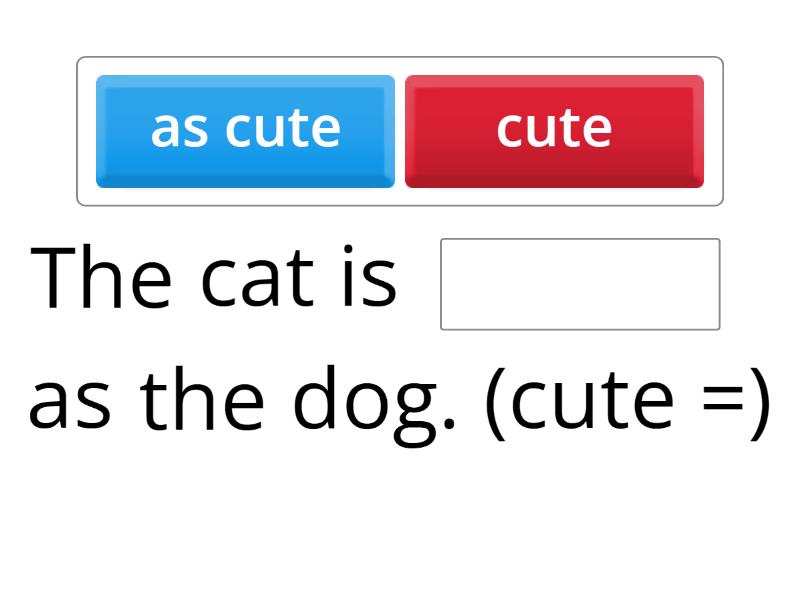This screenshot has width=800, height=600.
Task: Click the answer choices container at the top
Action: tap(400, 130)
